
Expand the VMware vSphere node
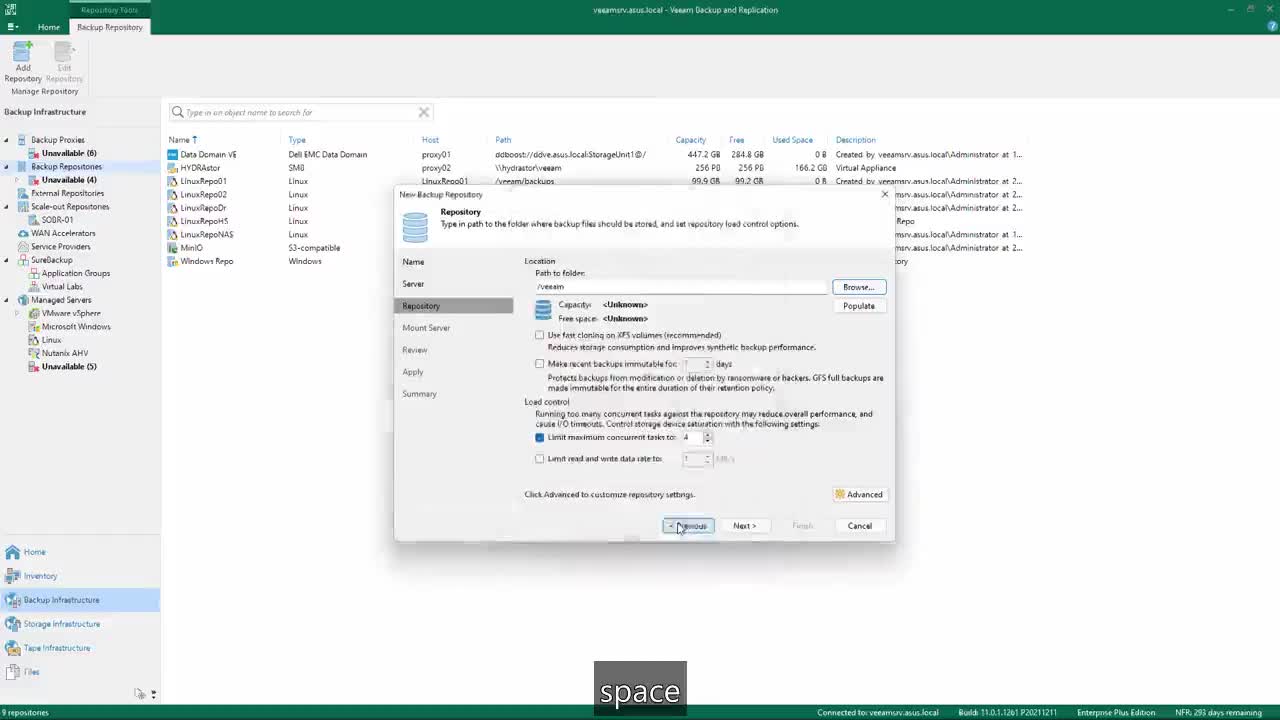[x=18, y=313]
